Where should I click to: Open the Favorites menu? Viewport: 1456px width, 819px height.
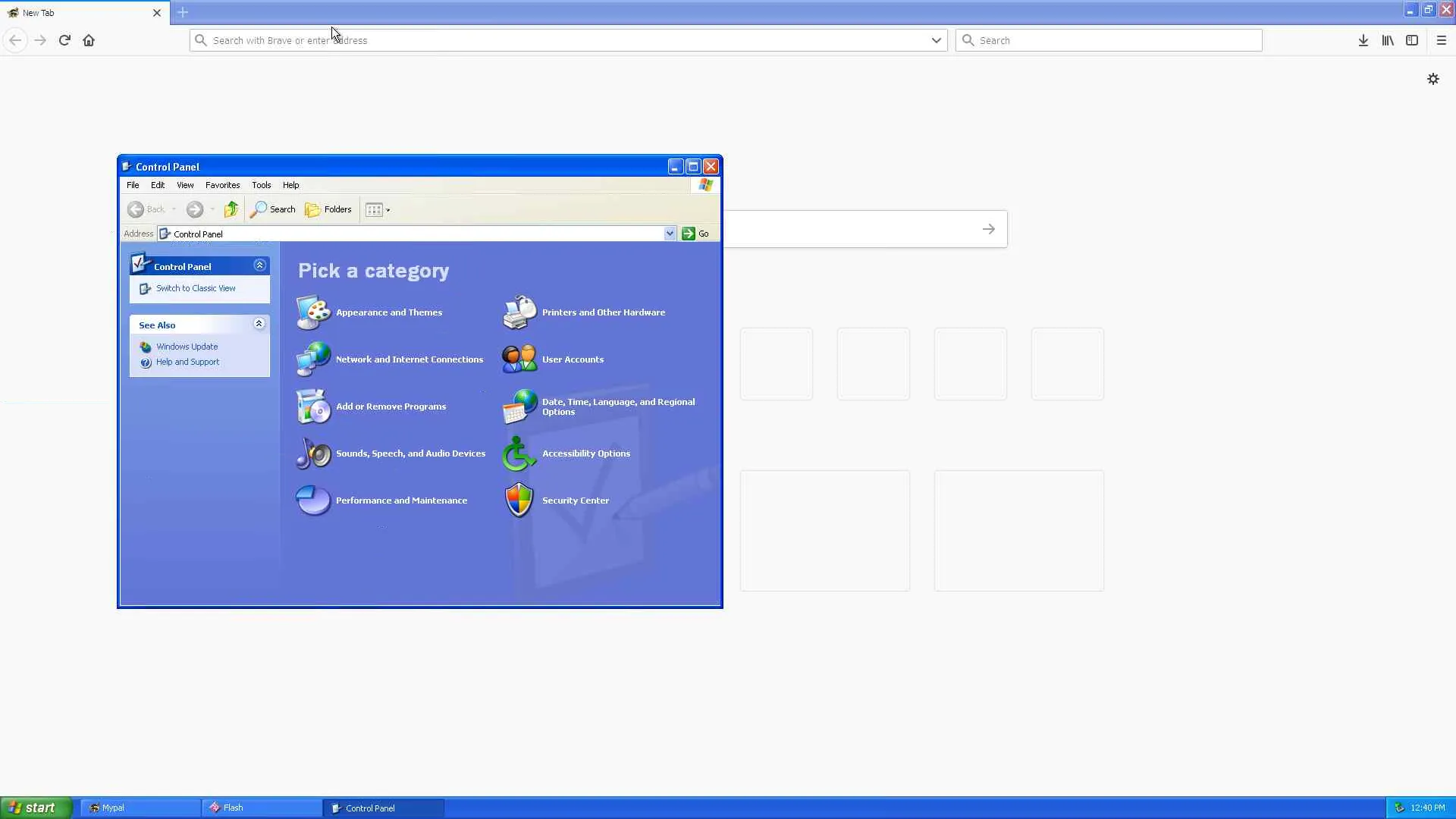(222, 185)
